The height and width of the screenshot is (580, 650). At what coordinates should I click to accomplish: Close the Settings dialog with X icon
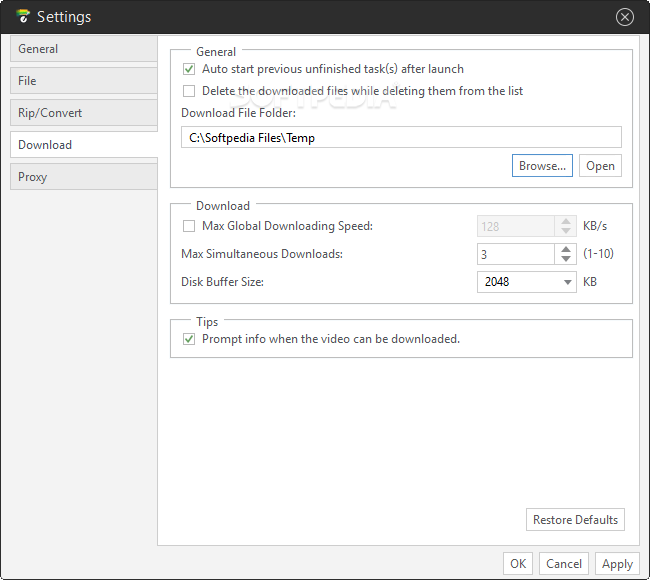[624, 17]
